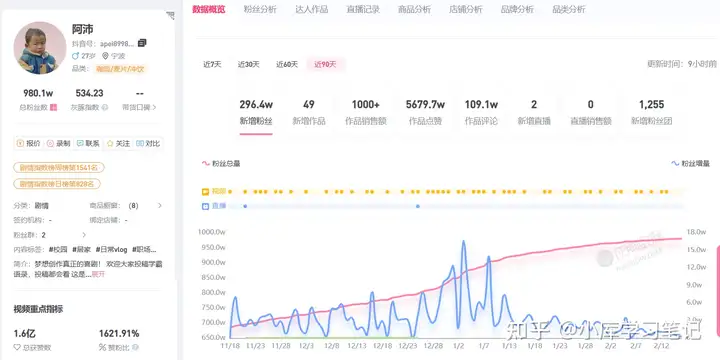Viewport: 720px width, 360px height.
Task: Click the 联系 contact icon button
Action: coord(88,143)
